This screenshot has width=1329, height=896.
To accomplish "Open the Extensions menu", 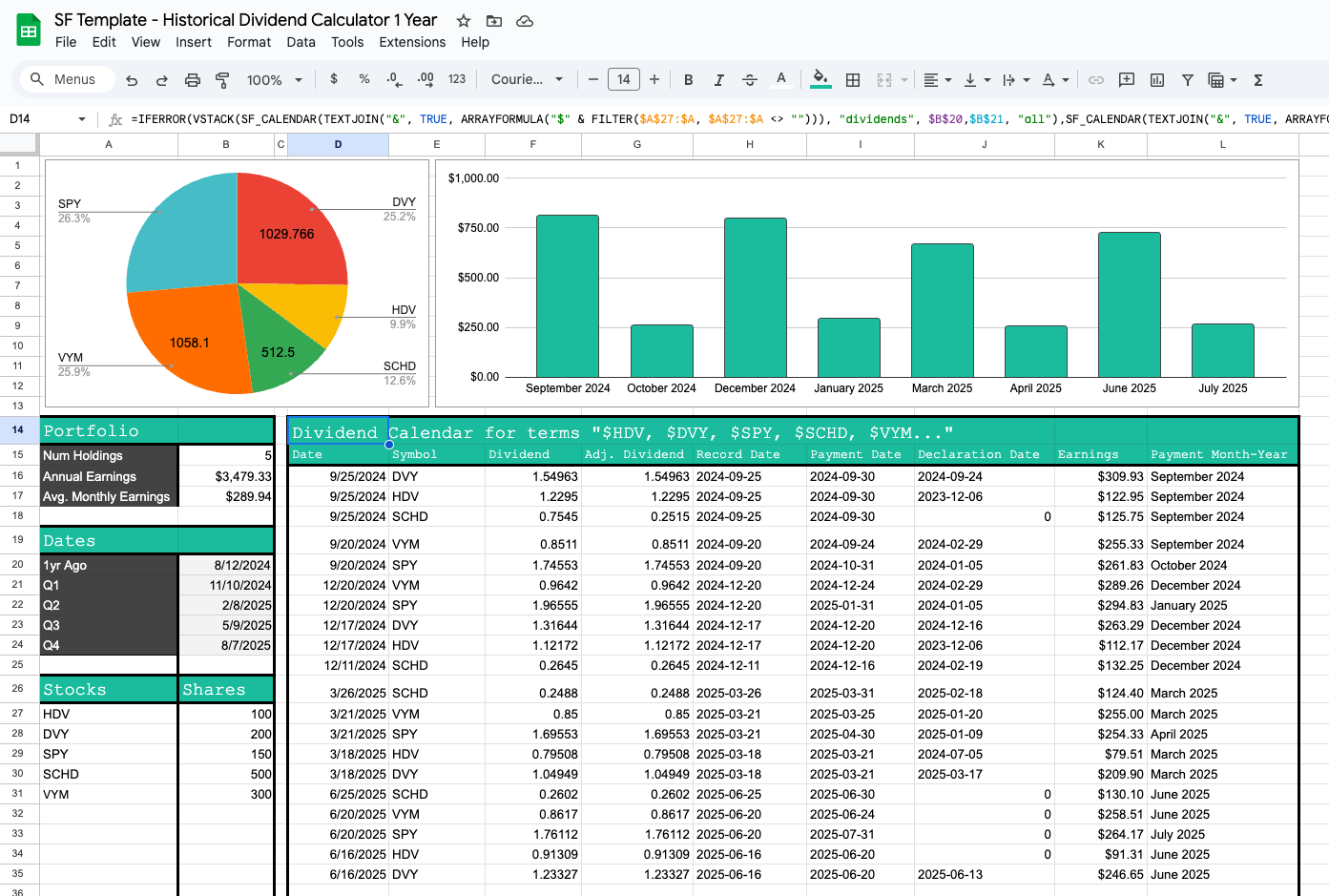I will (x=412, y=42).
